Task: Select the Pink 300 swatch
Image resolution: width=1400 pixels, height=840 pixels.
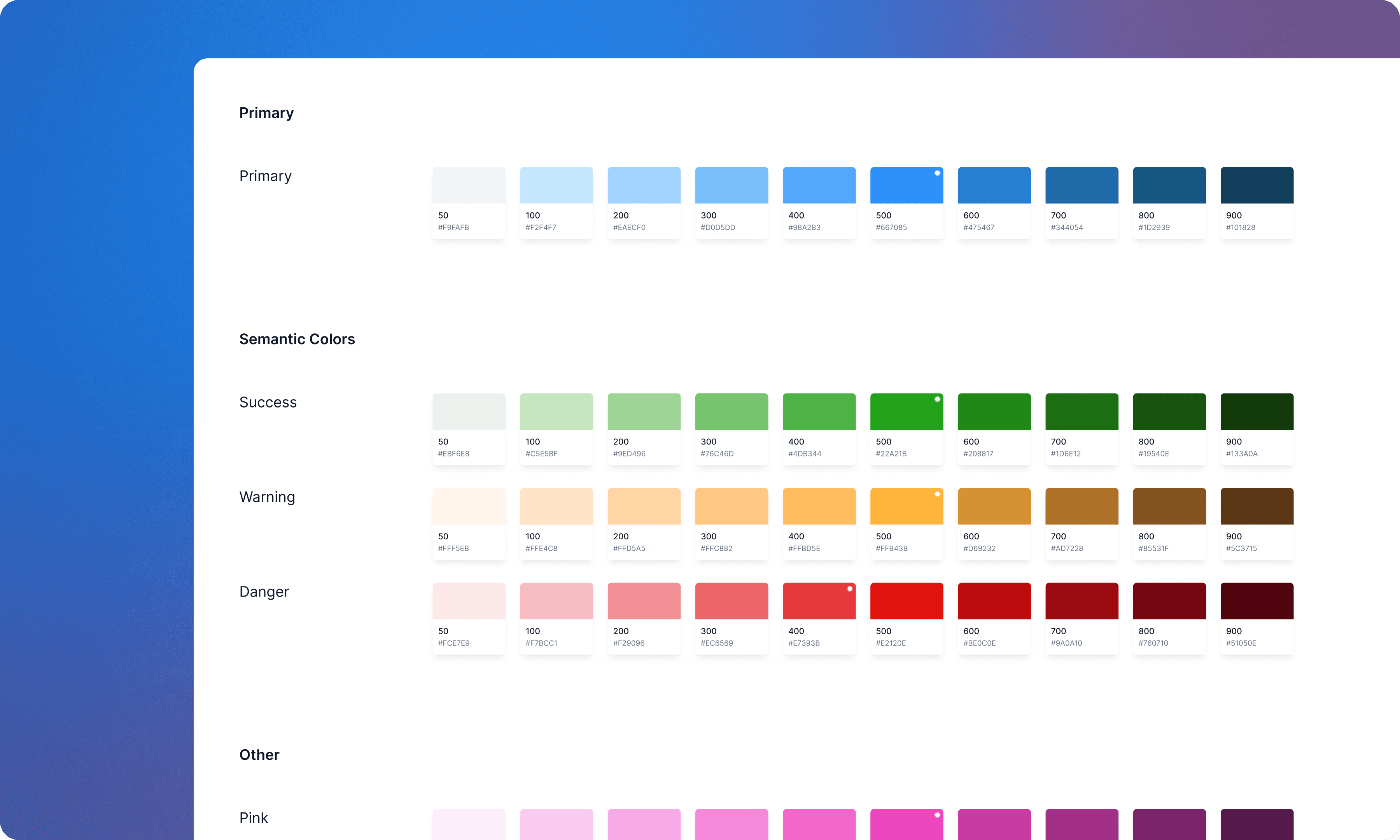Action: pos(731,825)
